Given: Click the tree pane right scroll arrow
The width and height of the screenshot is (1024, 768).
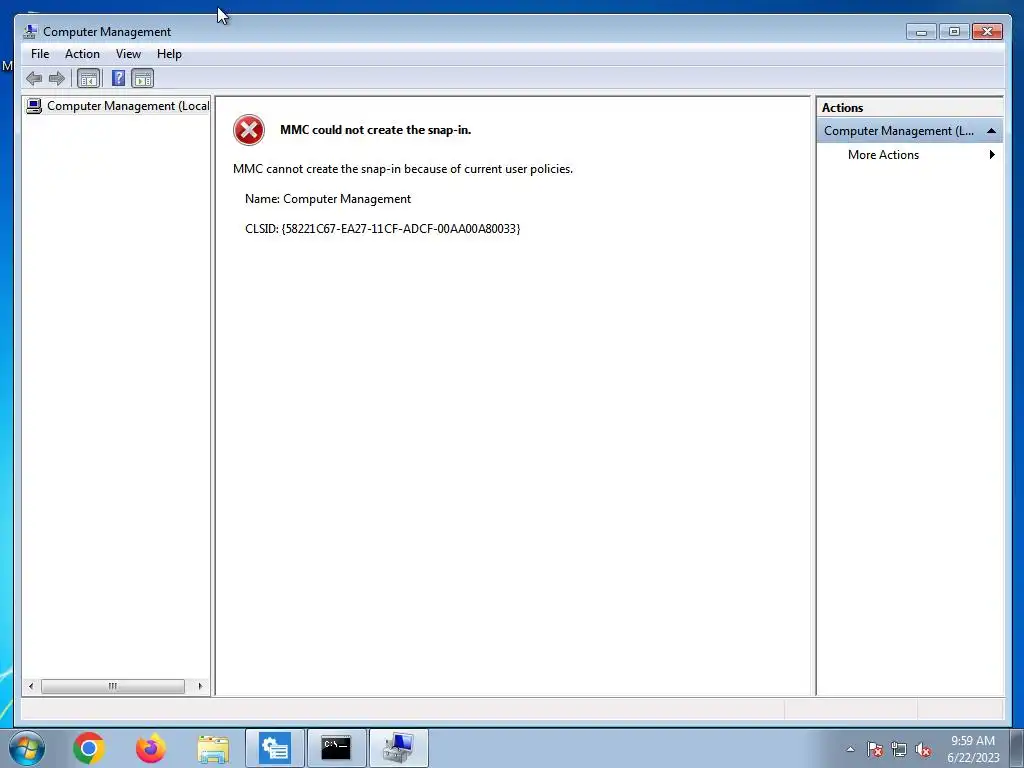Looking at the screenshot, I should click(x=200, y=686).
